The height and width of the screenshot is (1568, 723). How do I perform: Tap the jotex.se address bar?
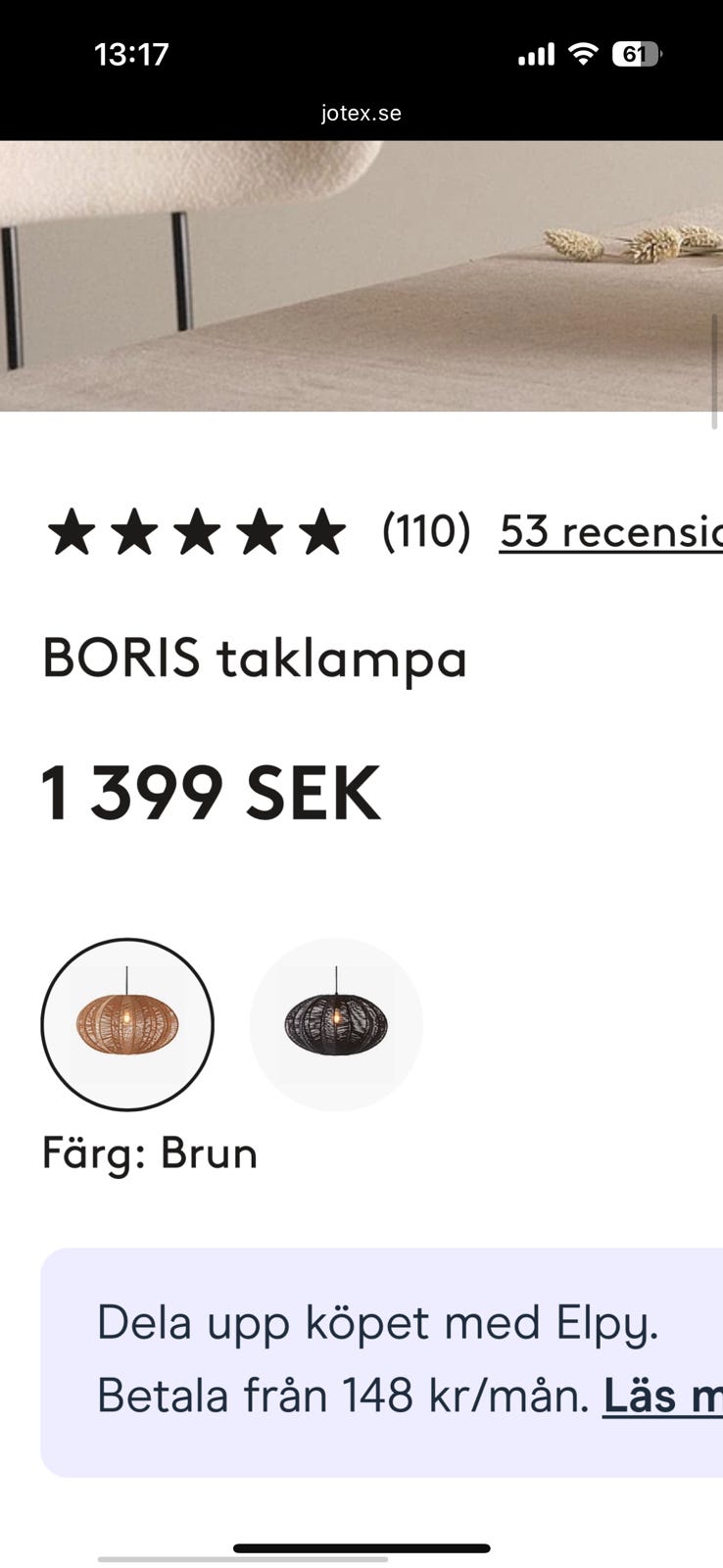click(x=361, y=113)
